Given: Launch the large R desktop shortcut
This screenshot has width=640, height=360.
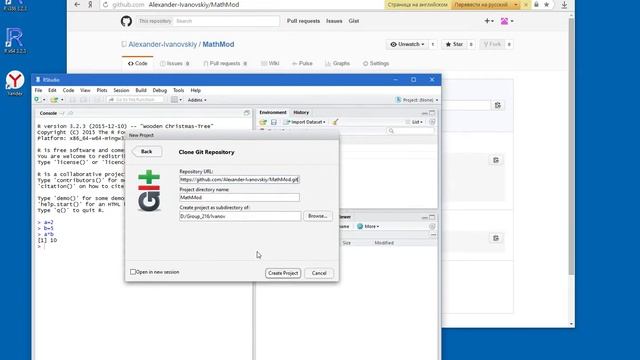Looking at the screenshot, I should [15, 40].
